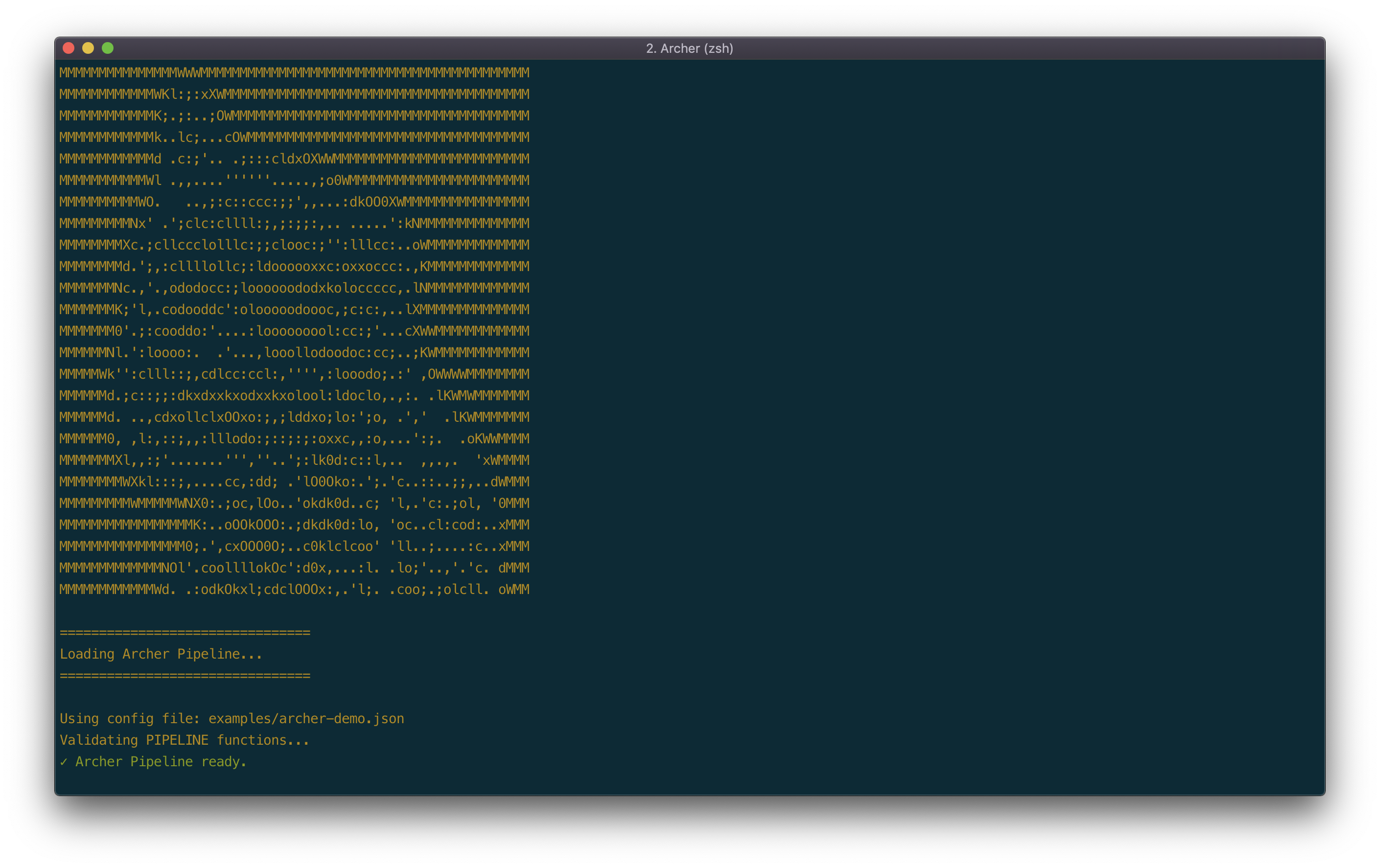Maximize the terminal with the green button

pyautogui.click(x=108, y=48)
